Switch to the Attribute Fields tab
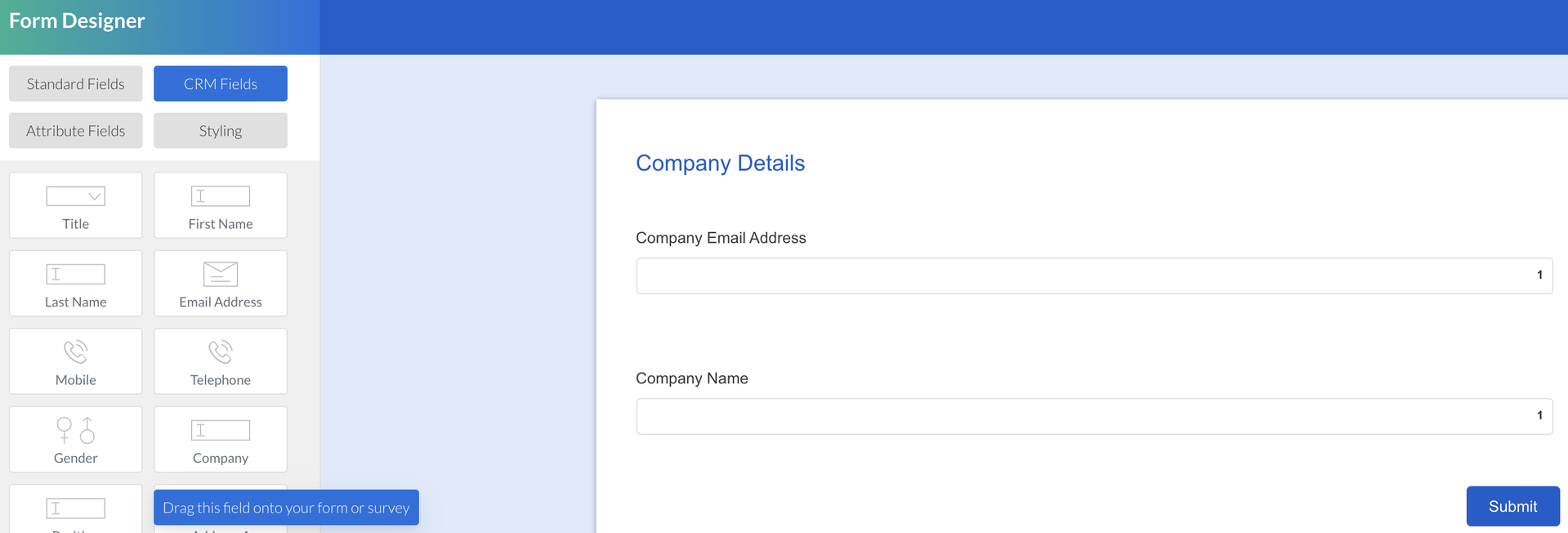 coord(75,131)
